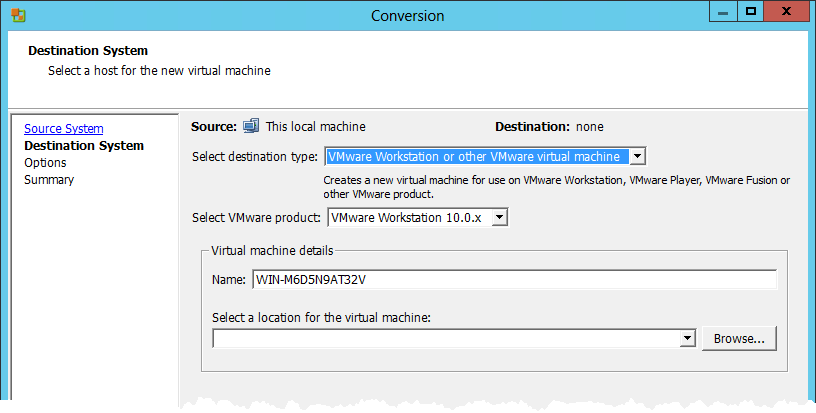
Task: Close the Conversion window
Action: coord(786,12)
